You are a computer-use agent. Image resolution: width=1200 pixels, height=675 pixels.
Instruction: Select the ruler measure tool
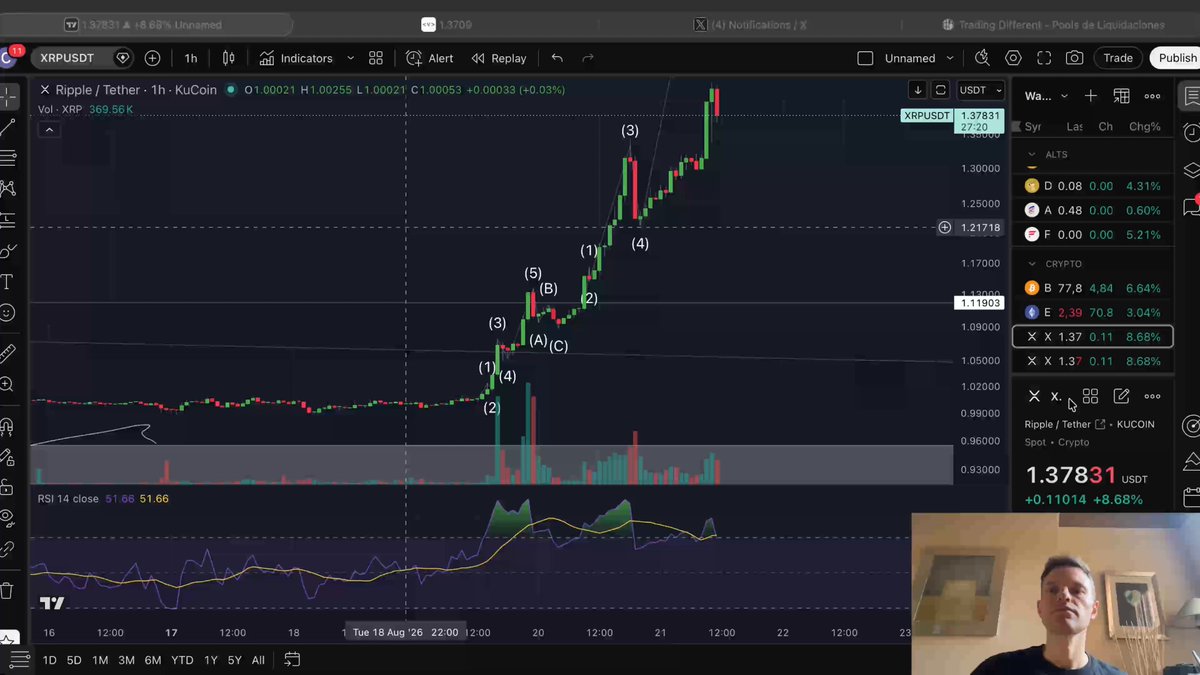tap(7, 352)
